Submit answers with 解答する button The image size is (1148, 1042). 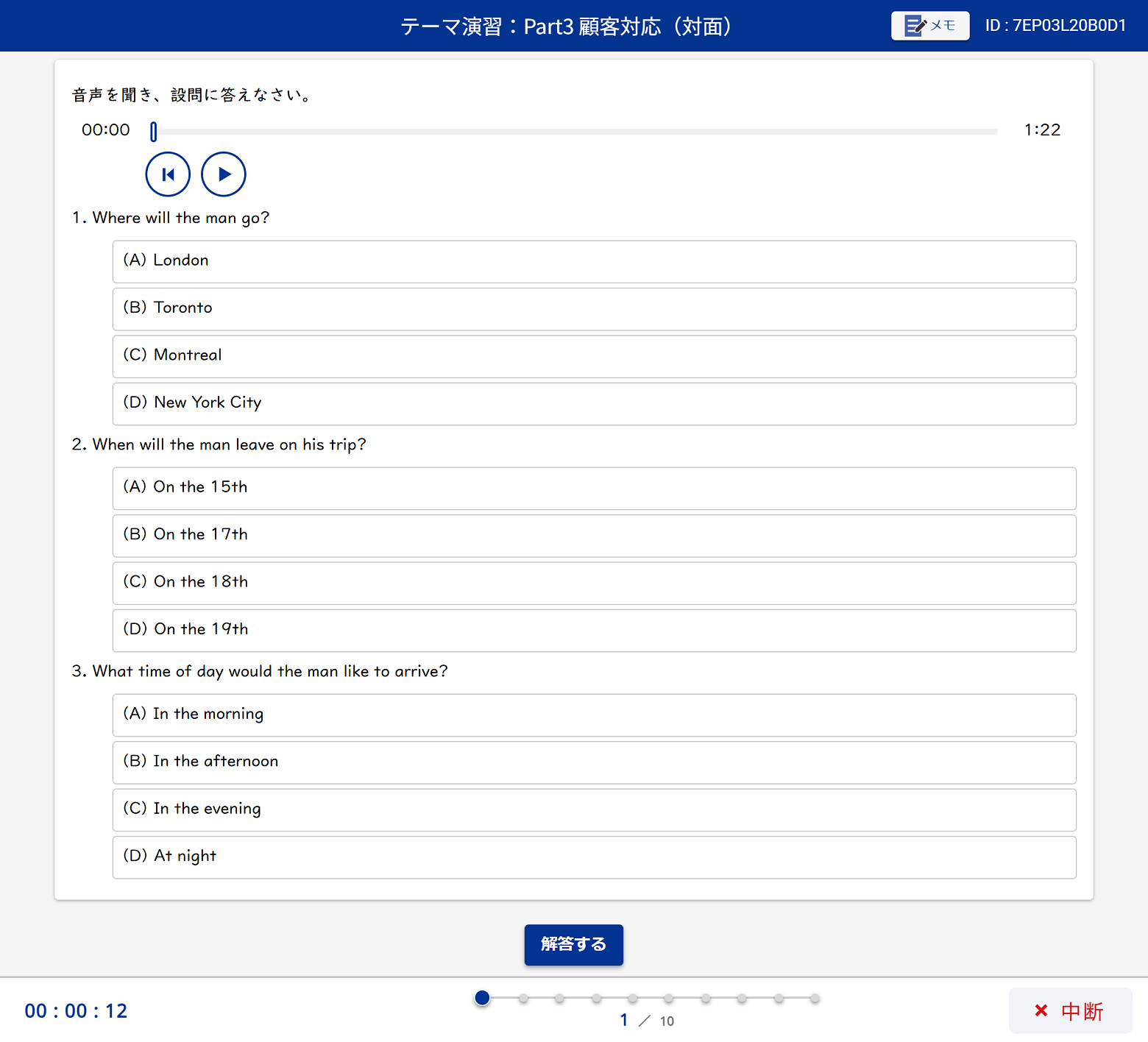coord(573,944)
